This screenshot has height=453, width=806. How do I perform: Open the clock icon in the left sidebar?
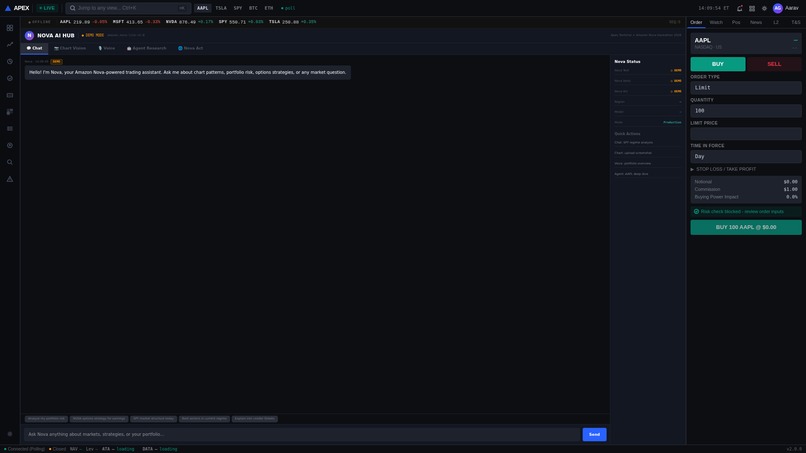(x=10, y=62)
